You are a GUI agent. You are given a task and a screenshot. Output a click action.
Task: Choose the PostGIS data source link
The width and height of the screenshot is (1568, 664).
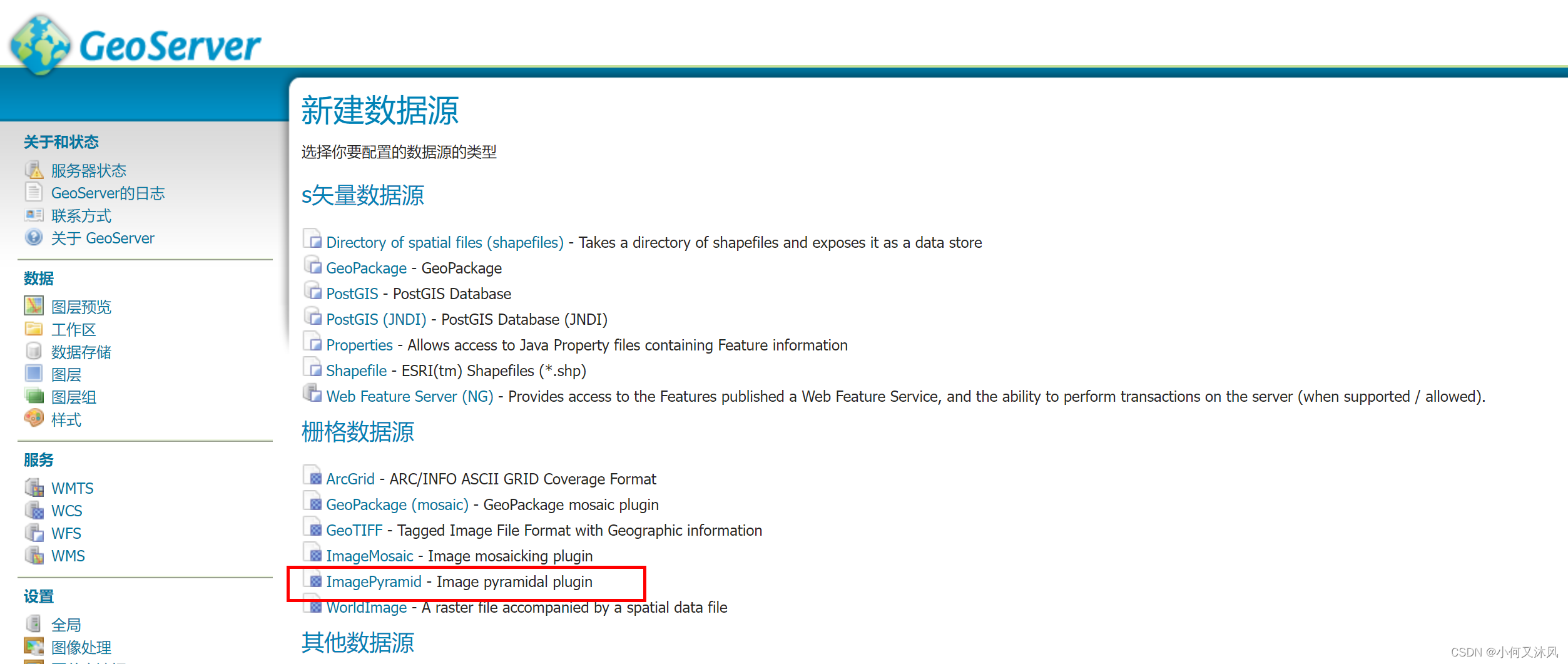point(352,294)
